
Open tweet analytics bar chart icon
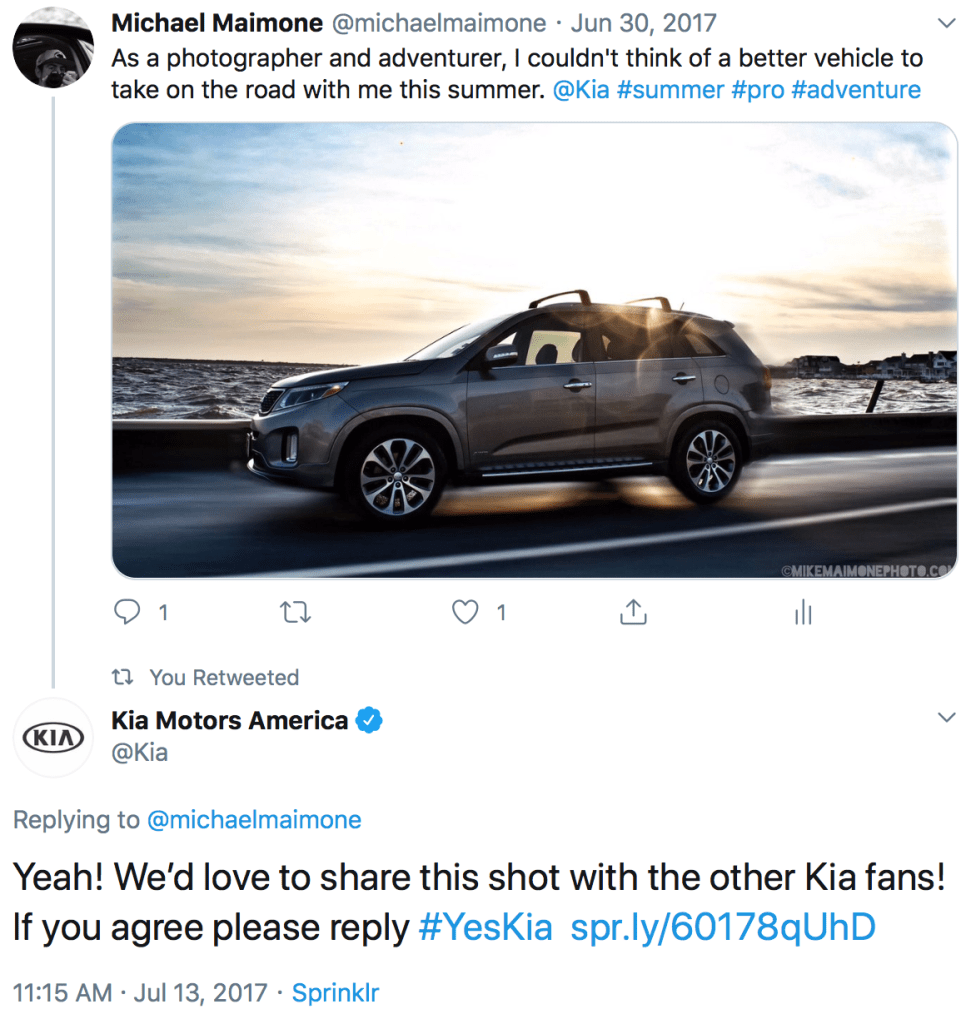pyautogui.click(x=802, y=613)
